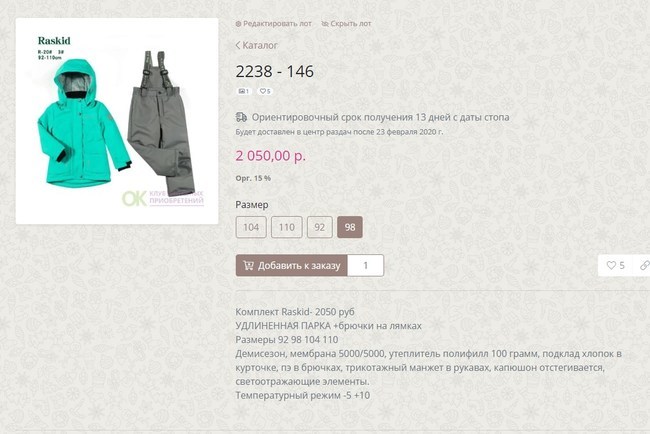Like the lot with heart button at right

tap(615, 265)
